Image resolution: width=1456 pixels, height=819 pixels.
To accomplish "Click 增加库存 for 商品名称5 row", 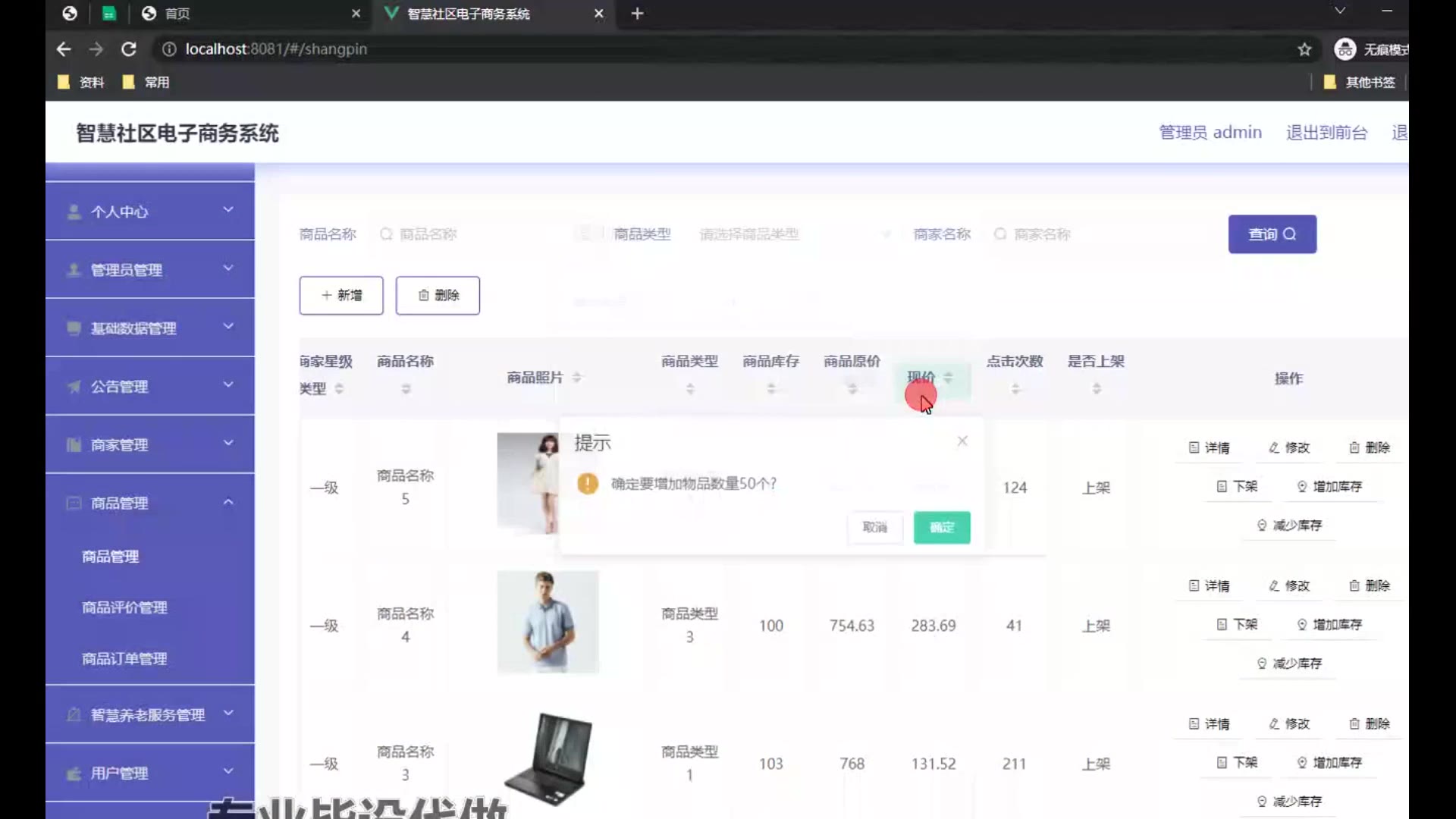I will coord(1329,487).
